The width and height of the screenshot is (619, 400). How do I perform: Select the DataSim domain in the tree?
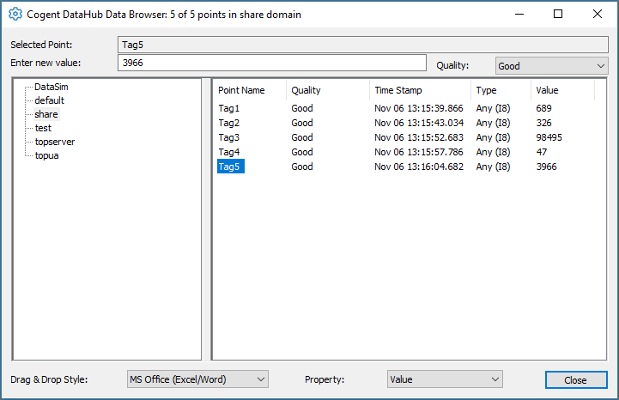tap(51, 87)
